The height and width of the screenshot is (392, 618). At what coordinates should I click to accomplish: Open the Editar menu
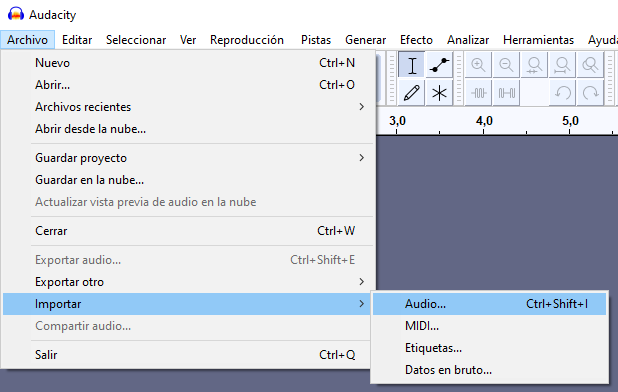77,40
